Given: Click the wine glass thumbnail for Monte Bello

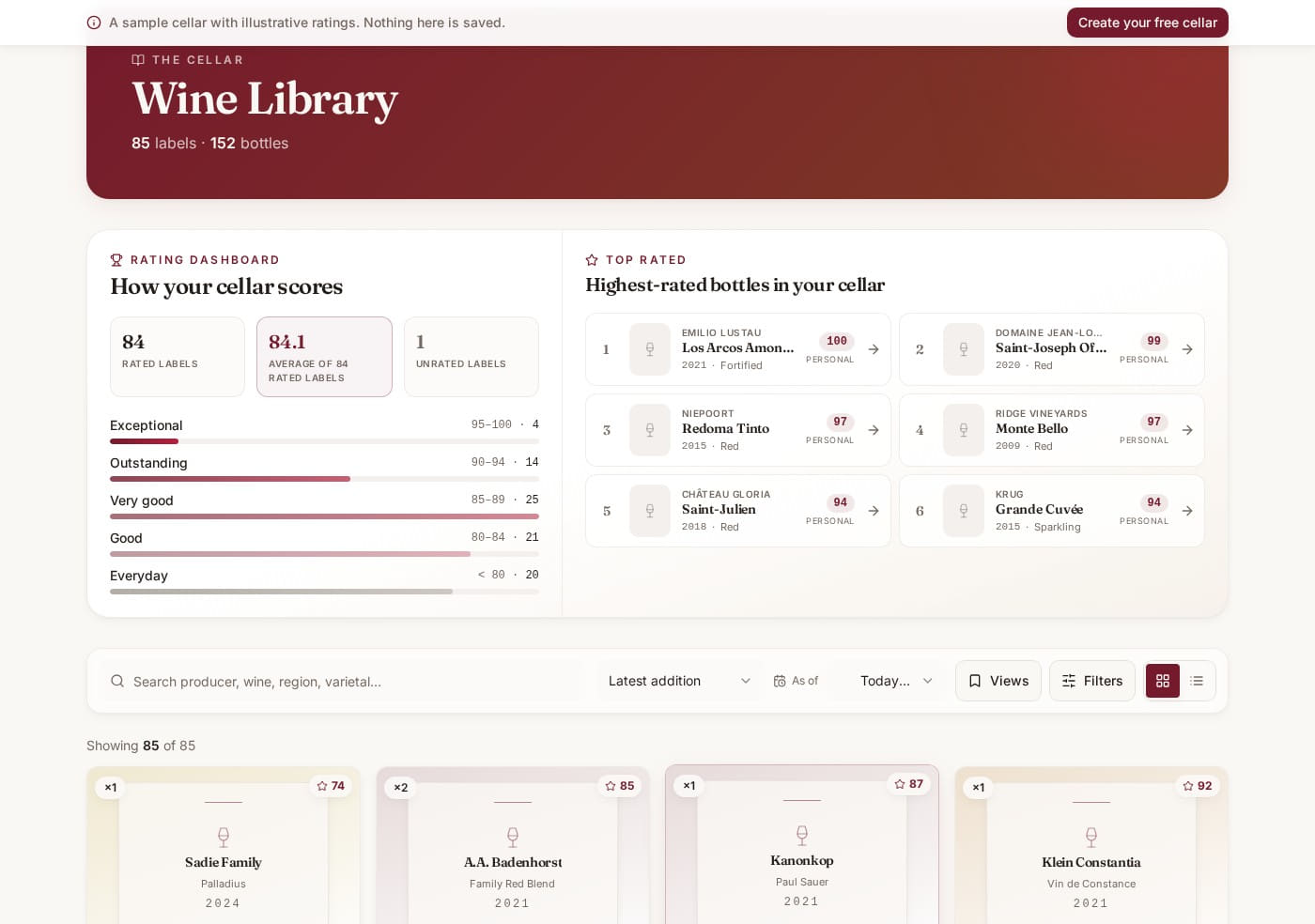Looking at the screenshot, I should [x=964, y=430].
